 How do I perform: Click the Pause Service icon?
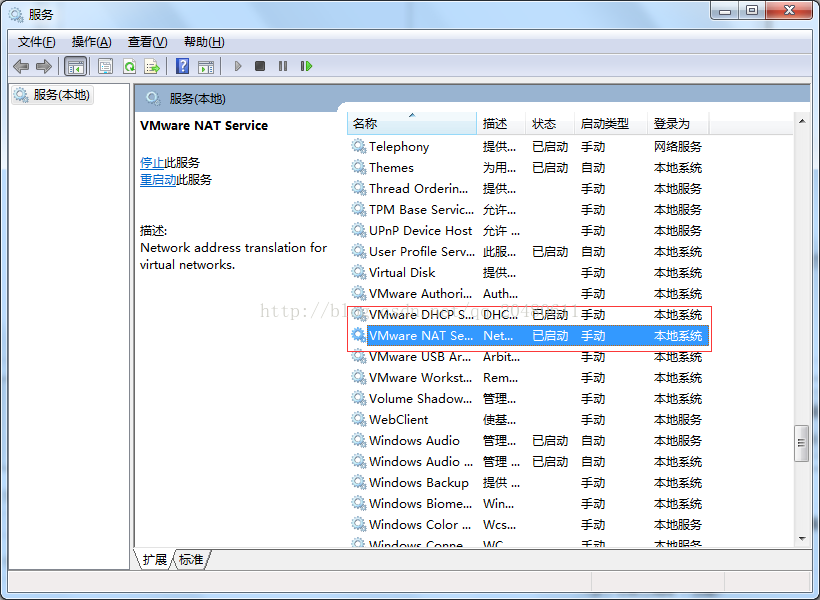coord(283,66)
